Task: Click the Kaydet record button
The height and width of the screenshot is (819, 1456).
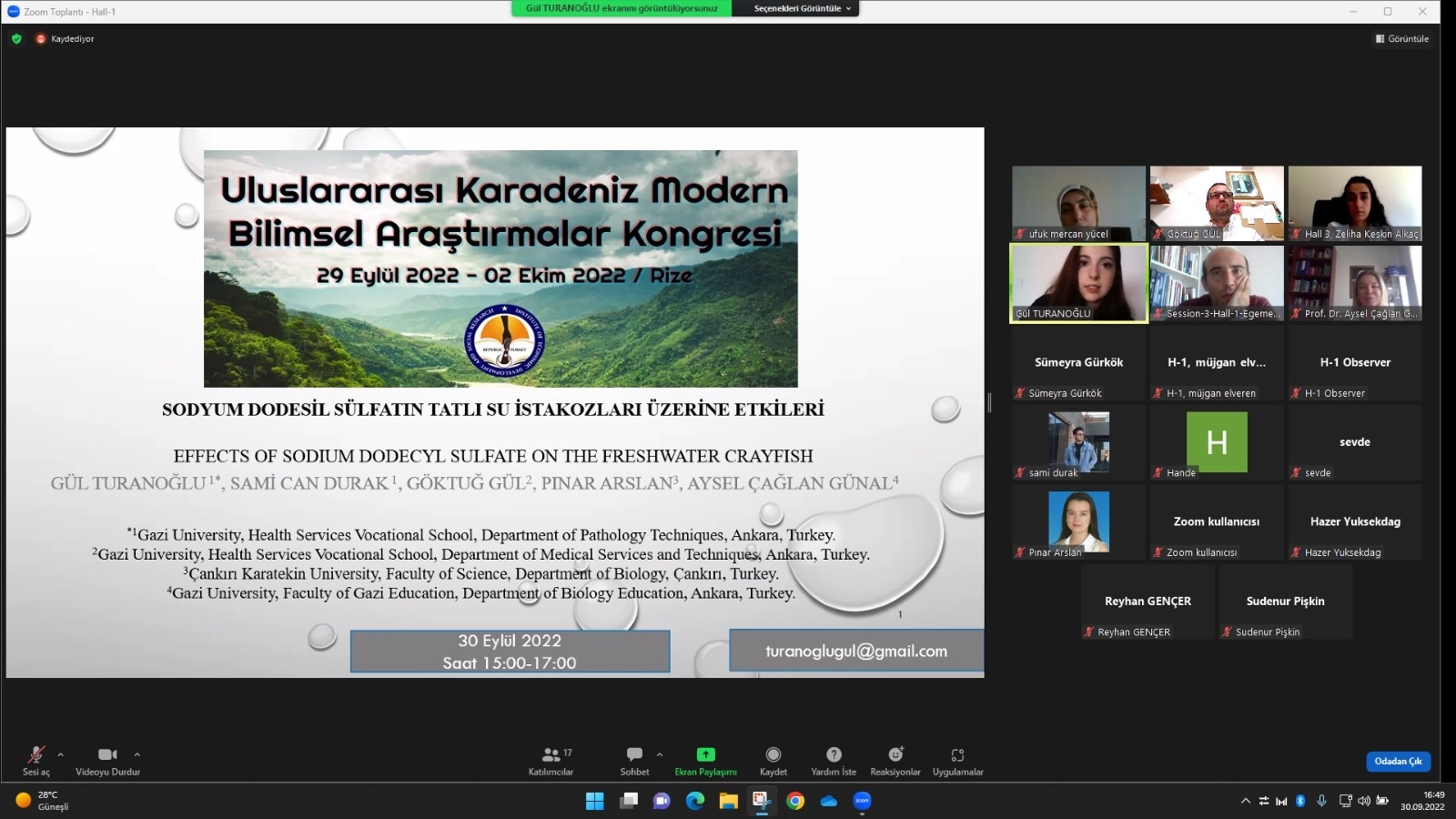Action: pyautogui.click(x=773, y=761)
